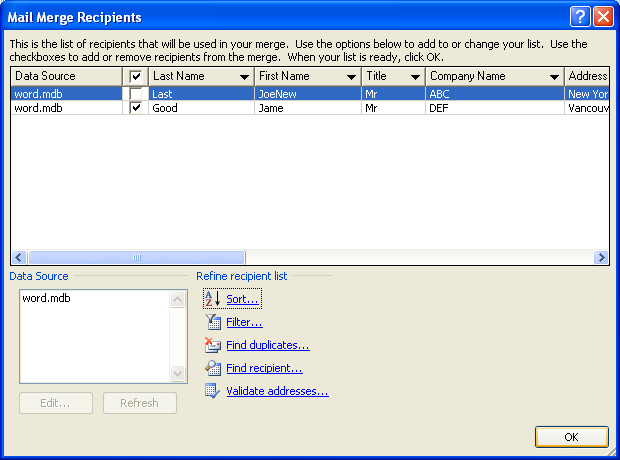The image size is (620, 460).
Task: Click the Jame first name cell
Action: point(308,108)
